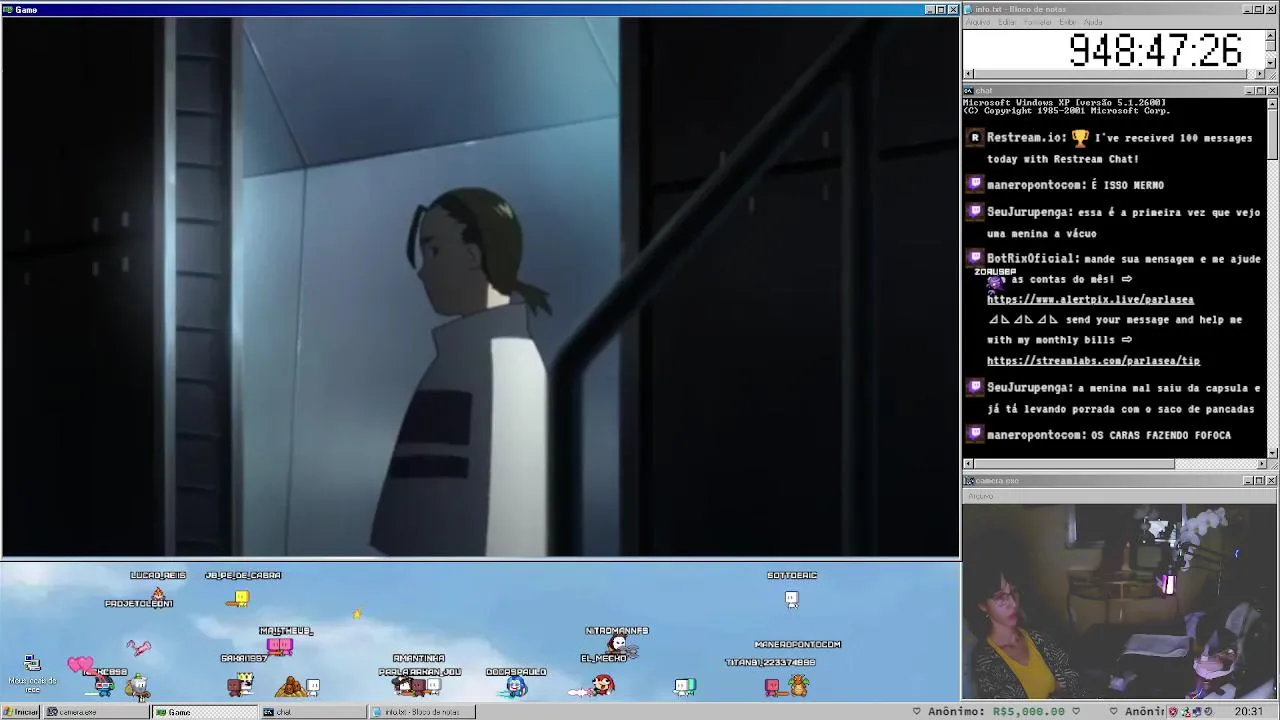Click the LUCAO_REIS avatar character
This screenshot has height=720, width=1280.
click(158, 593)
